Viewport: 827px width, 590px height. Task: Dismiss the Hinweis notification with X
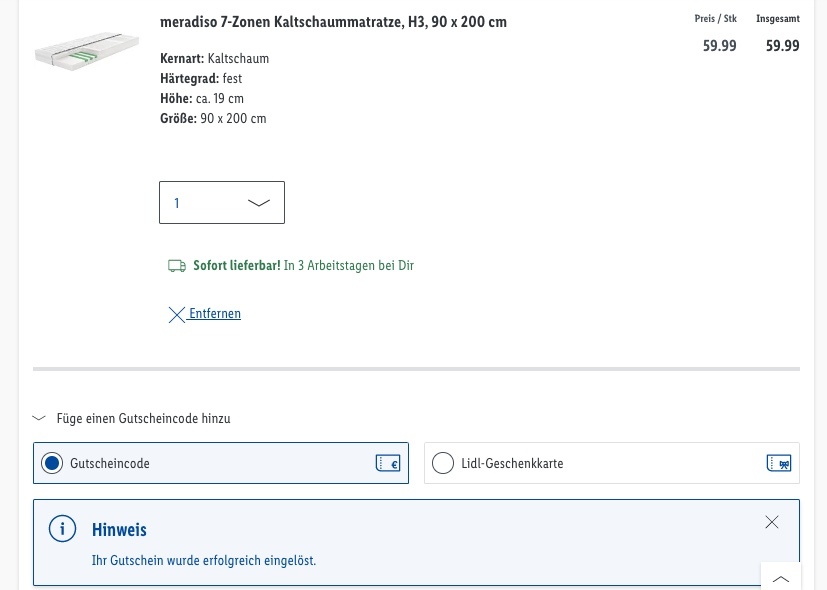772,522
